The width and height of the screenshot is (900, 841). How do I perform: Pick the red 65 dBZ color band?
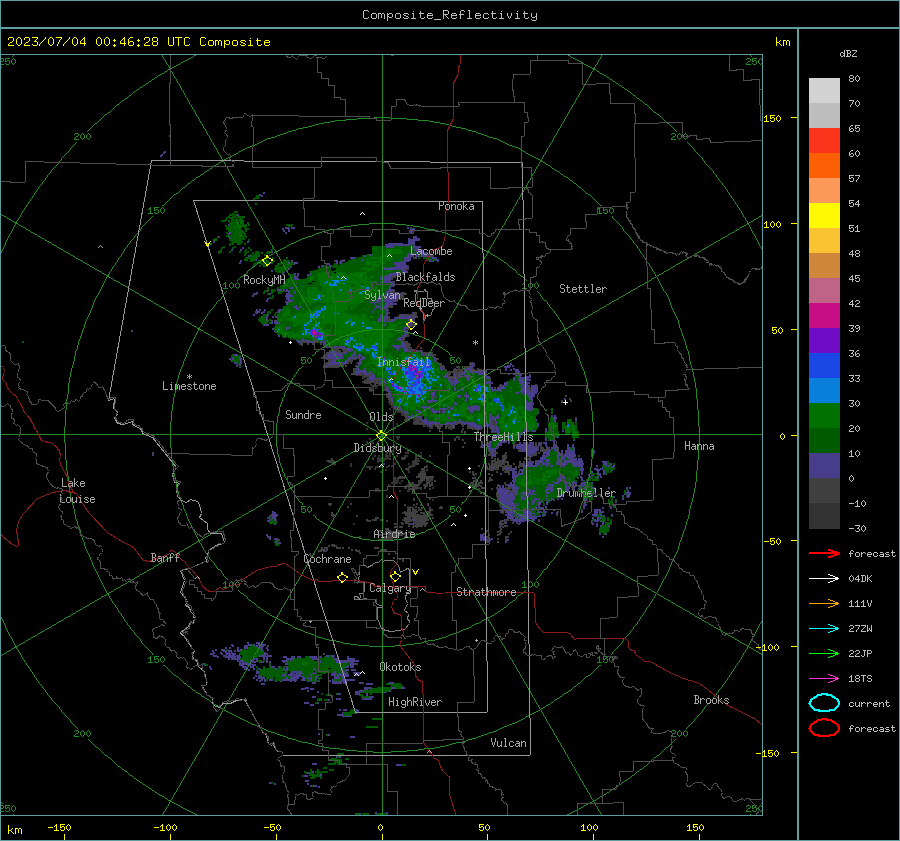point(824,141)
